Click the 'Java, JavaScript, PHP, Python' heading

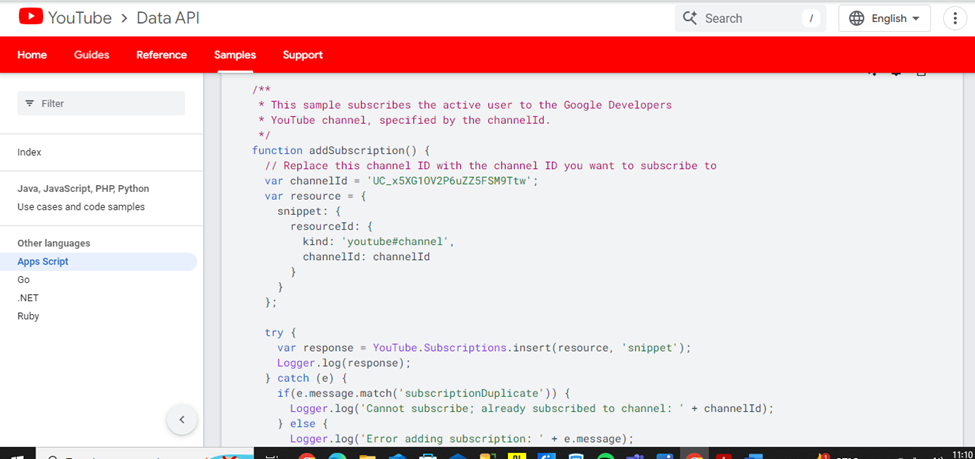click(83, 188)
